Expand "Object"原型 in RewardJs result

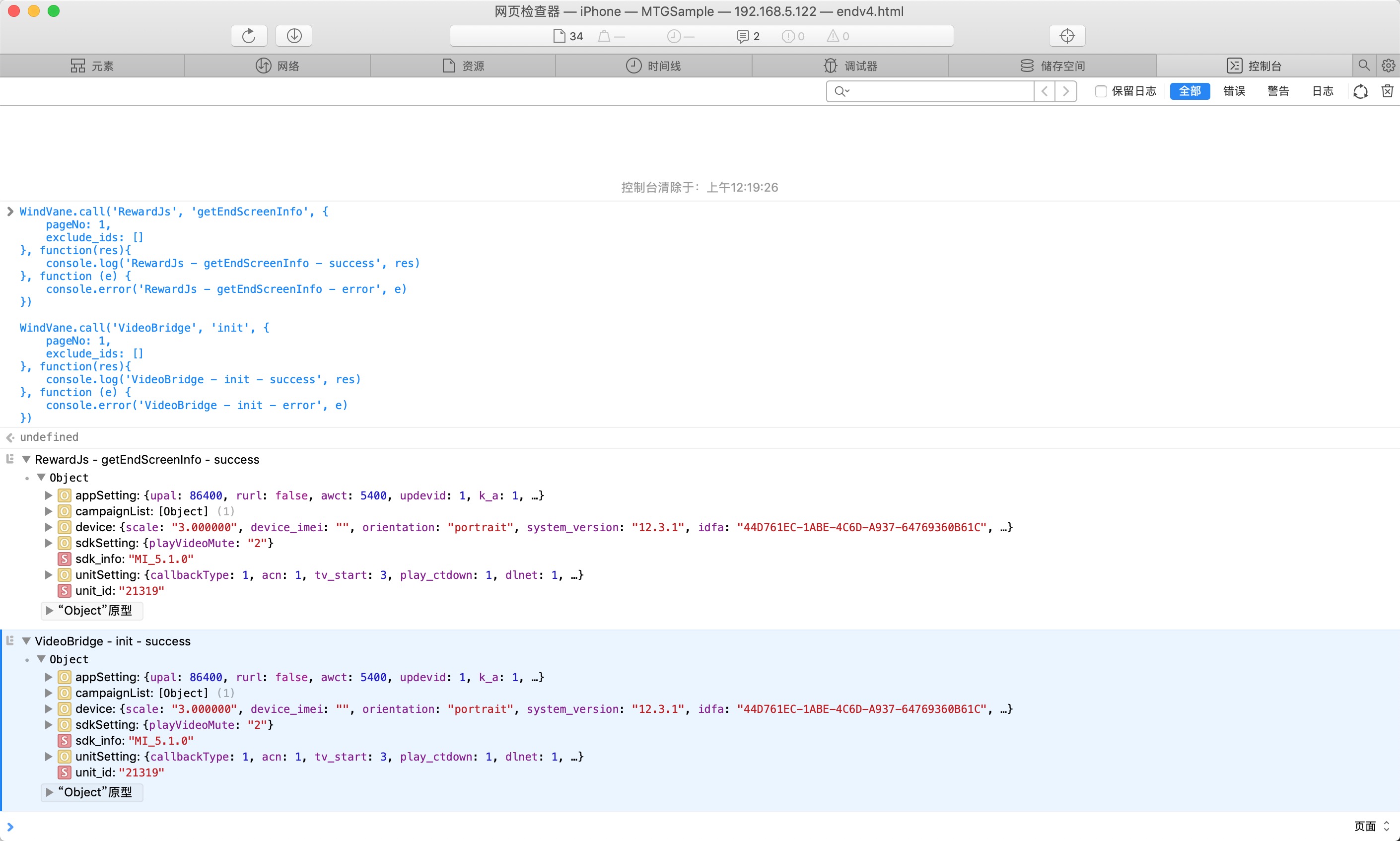tap(49, 611)
